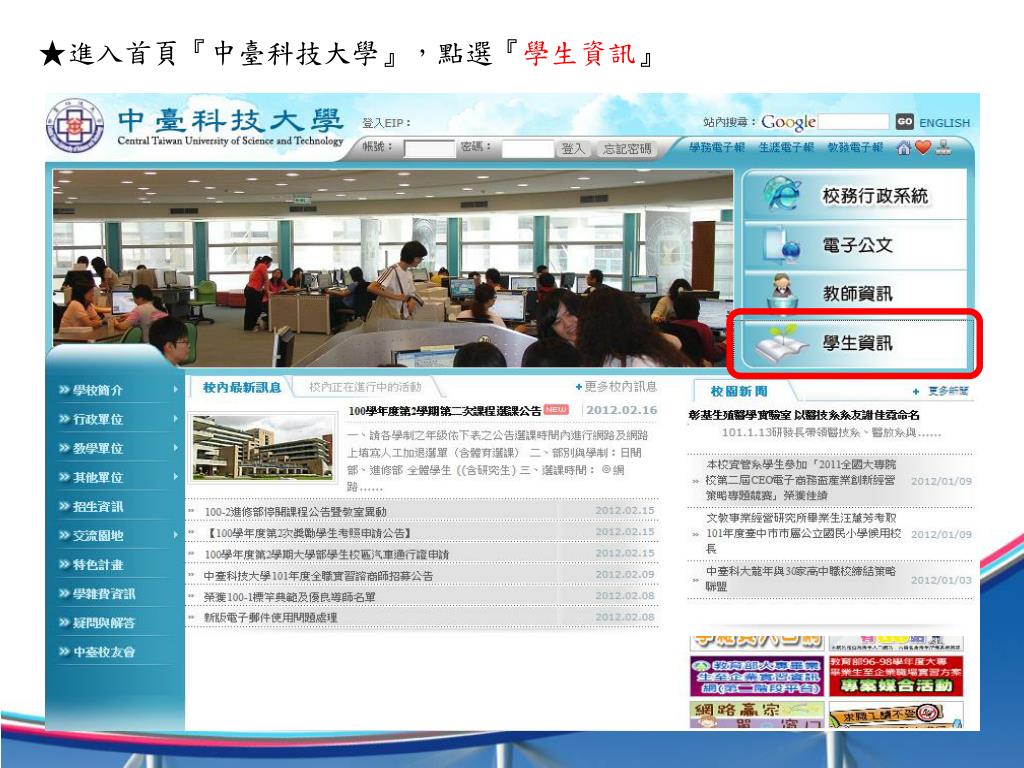Click the Google logo by site search
Viewport: 1024px width, 768px height.
788,122
